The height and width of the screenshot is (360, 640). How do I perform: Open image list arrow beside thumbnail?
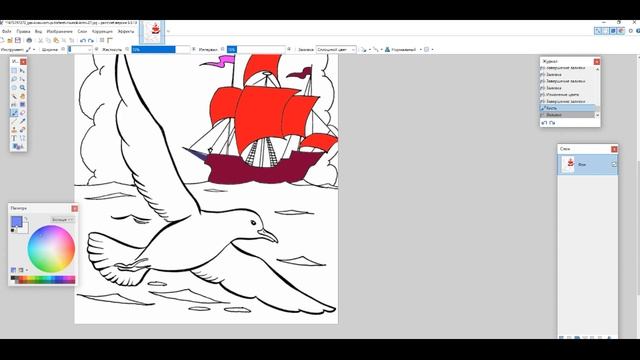(168, 31)
